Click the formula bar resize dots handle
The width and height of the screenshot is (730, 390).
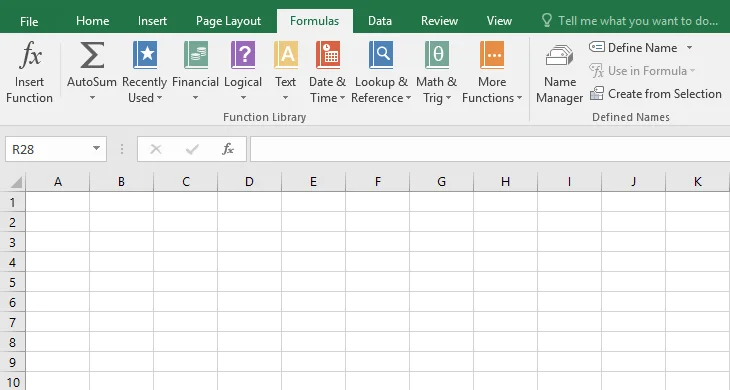coord(122,149)
